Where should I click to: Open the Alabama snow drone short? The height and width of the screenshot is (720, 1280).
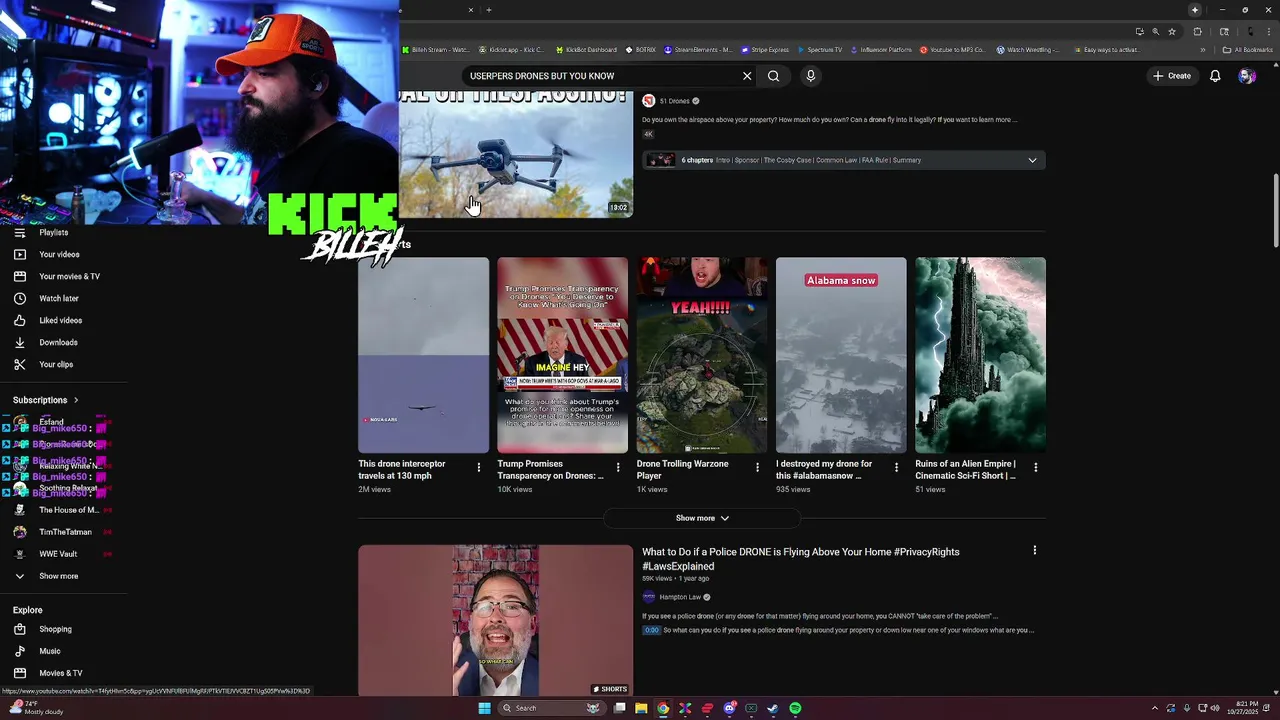[841, 355]
